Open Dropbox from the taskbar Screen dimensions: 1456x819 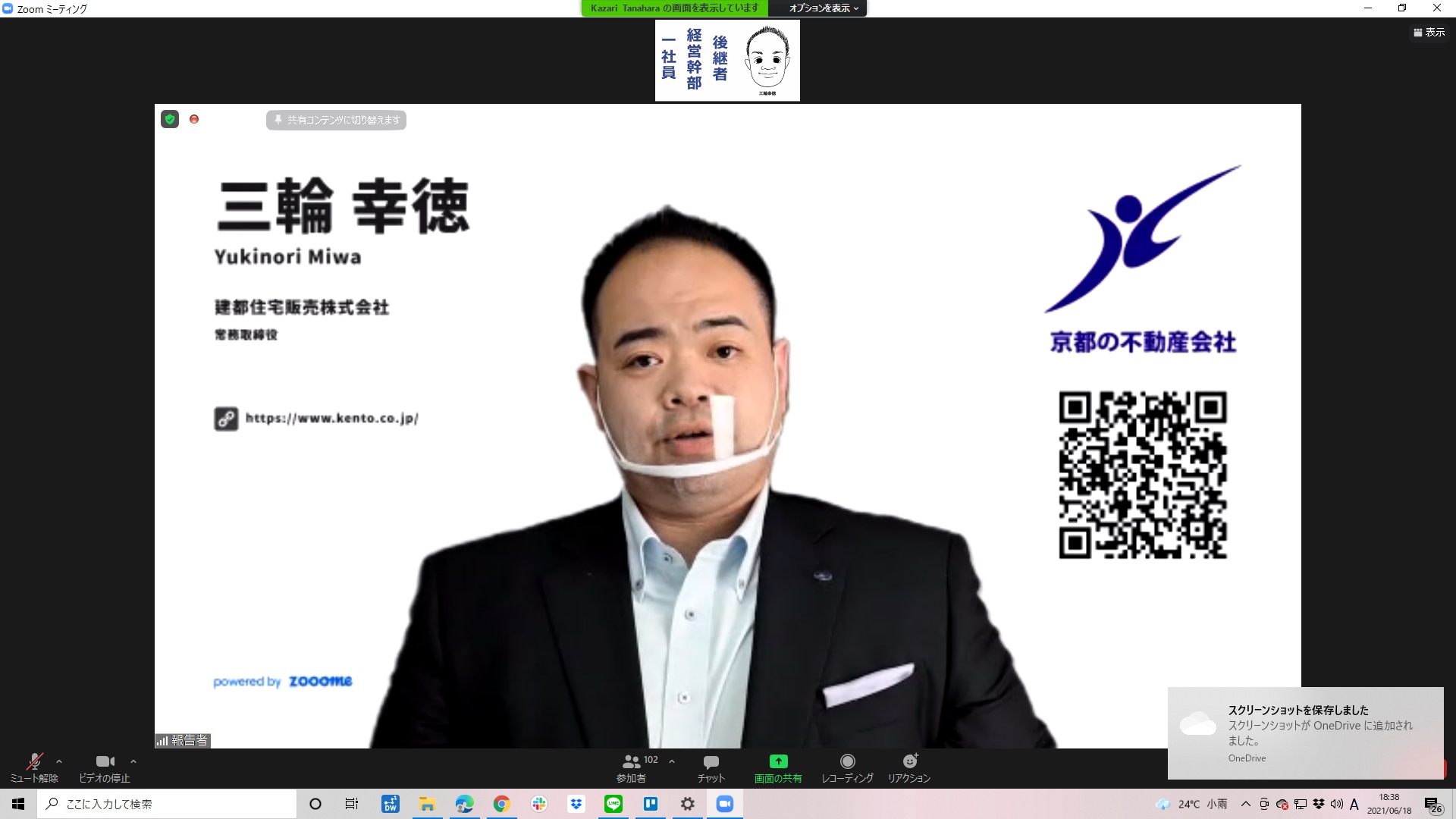click(576, 804)
